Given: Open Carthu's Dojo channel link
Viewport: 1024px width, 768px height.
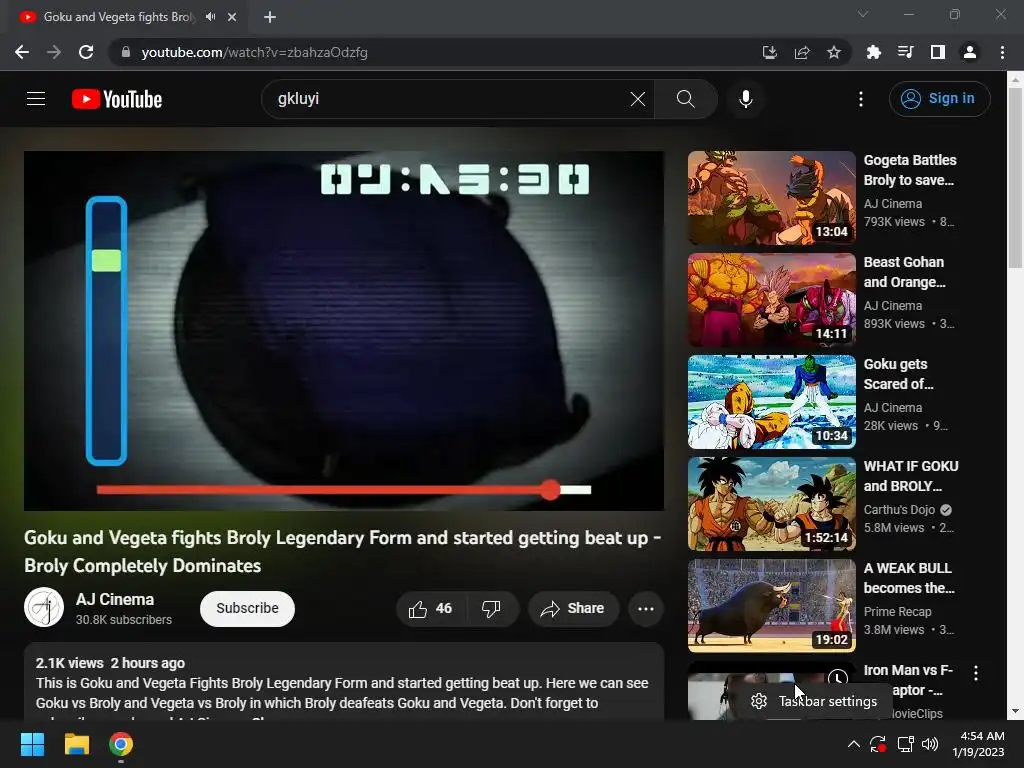Looking at the screenshot, I should (x=899, y=509).
